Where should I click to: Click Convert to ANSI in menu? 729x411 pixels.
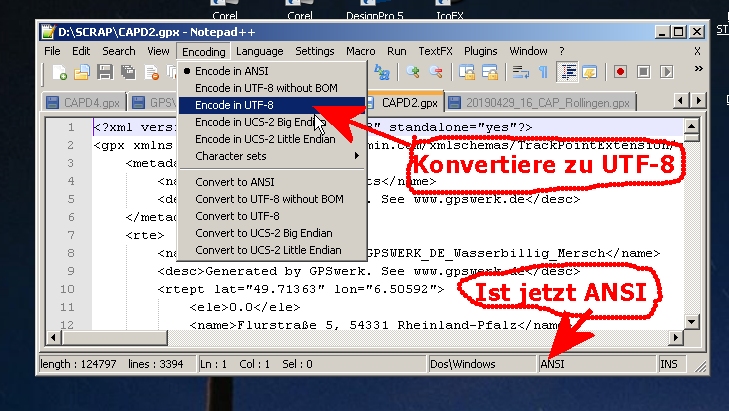(234, 182)
